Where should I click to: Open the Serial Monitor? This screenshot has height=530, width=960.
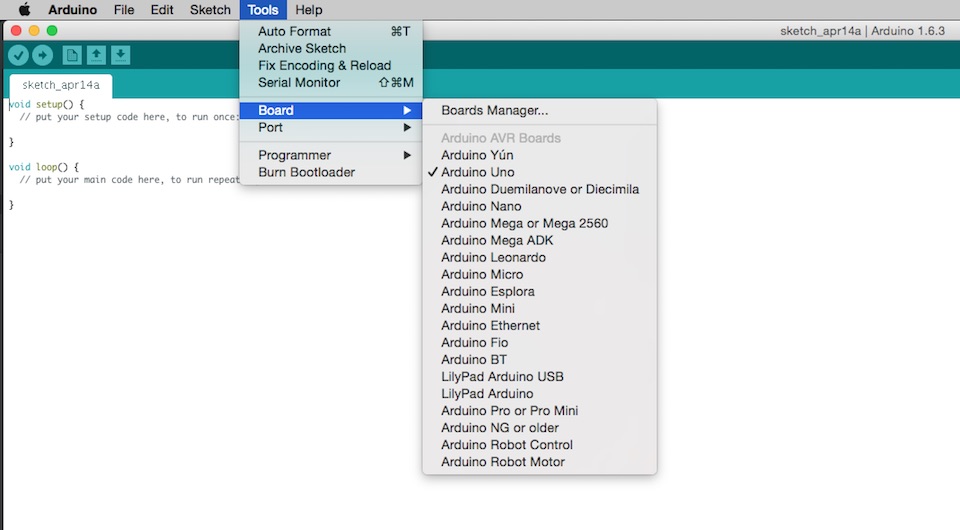tap(331, 83)
